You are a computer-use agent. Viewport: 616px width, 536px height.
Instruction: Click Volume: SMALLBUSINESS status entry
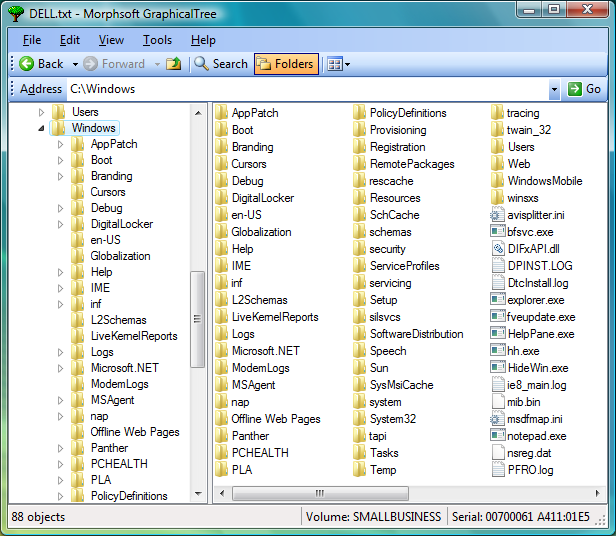[x=373, y=517]
